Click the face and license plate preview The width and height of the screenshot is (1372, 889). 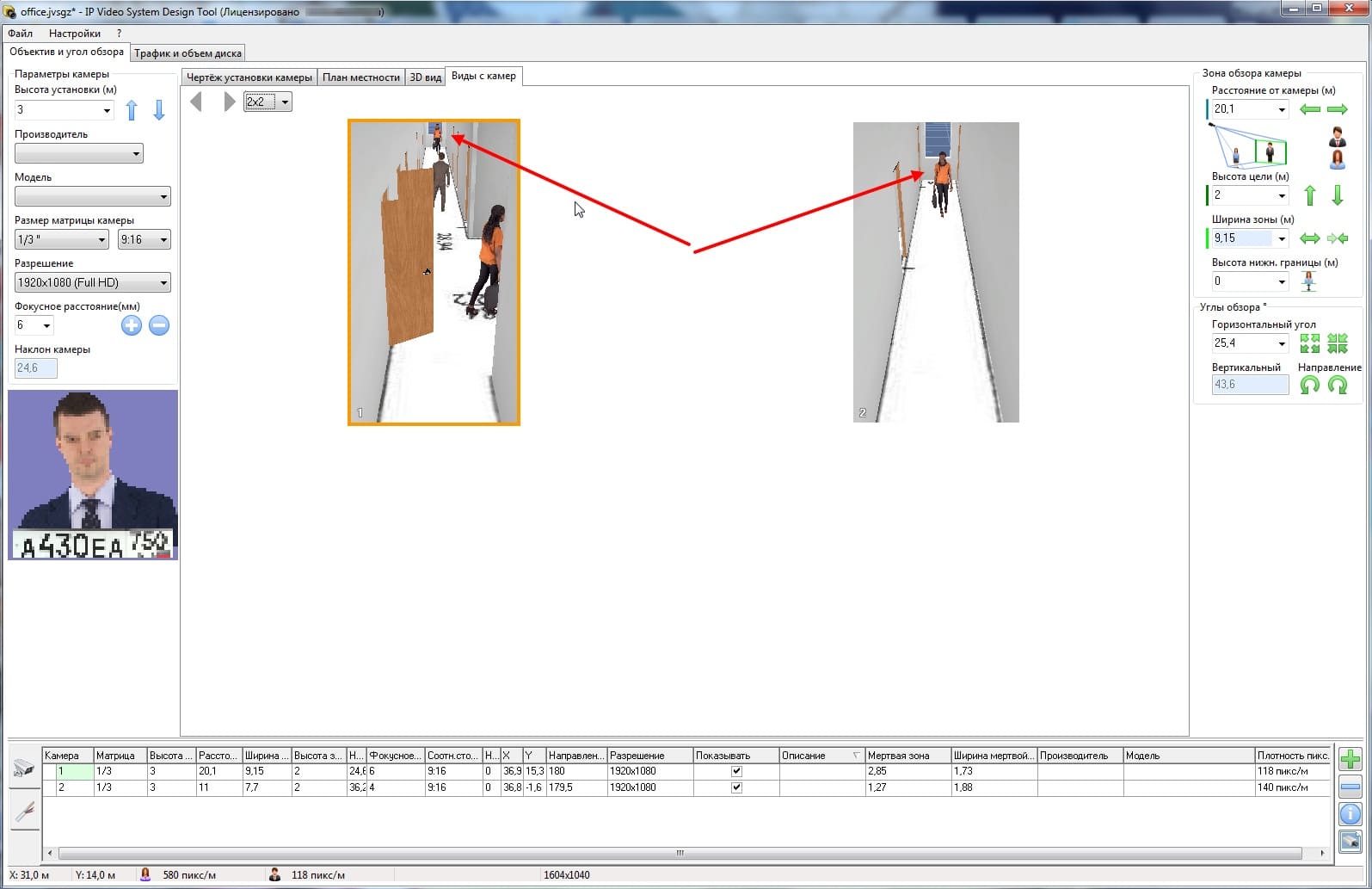(93, 475)
